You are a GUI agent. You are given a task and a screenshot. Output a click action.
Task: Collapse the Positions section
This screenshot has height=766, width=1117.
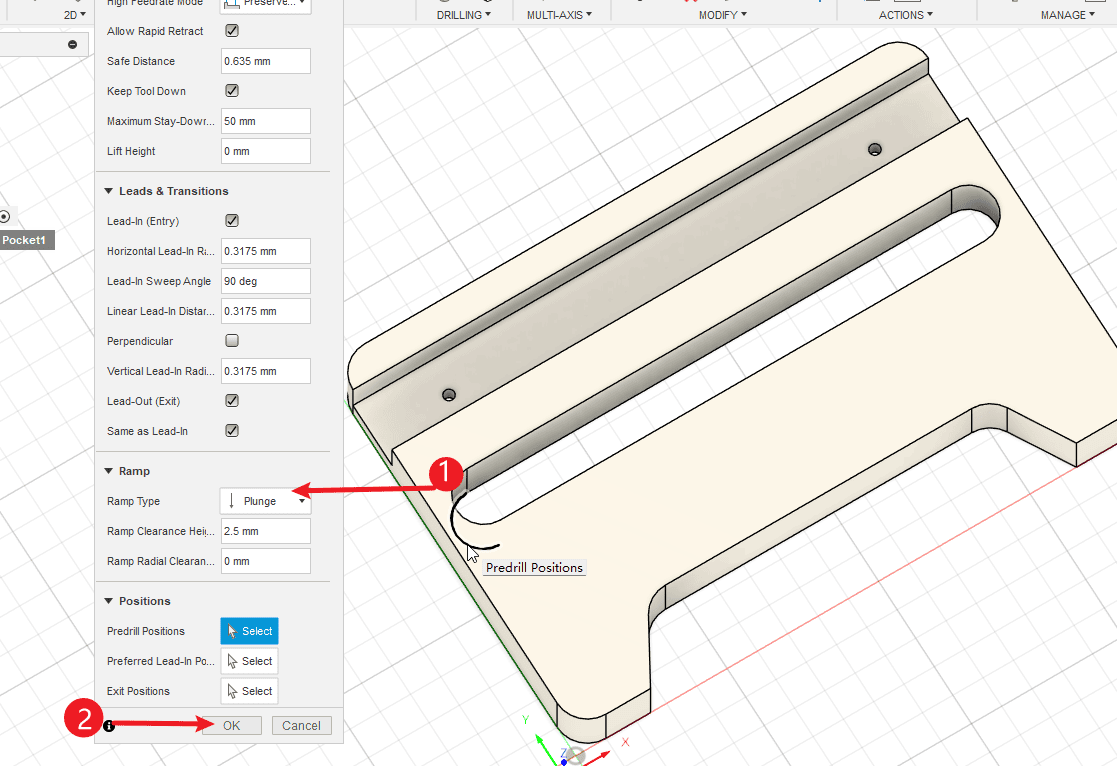pos(108,601)
